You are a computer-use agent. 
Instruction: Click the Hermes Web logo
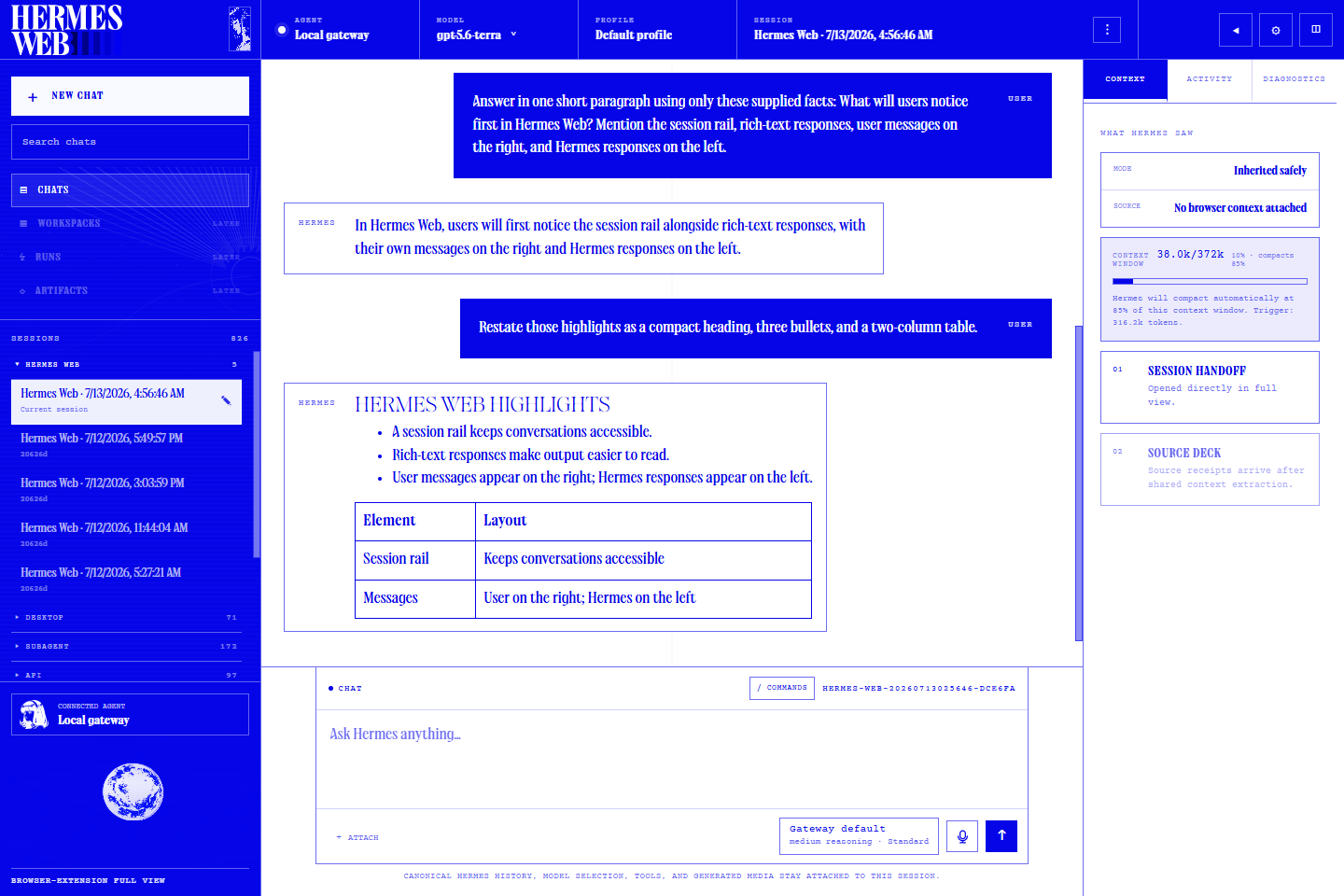pos(67,30)
